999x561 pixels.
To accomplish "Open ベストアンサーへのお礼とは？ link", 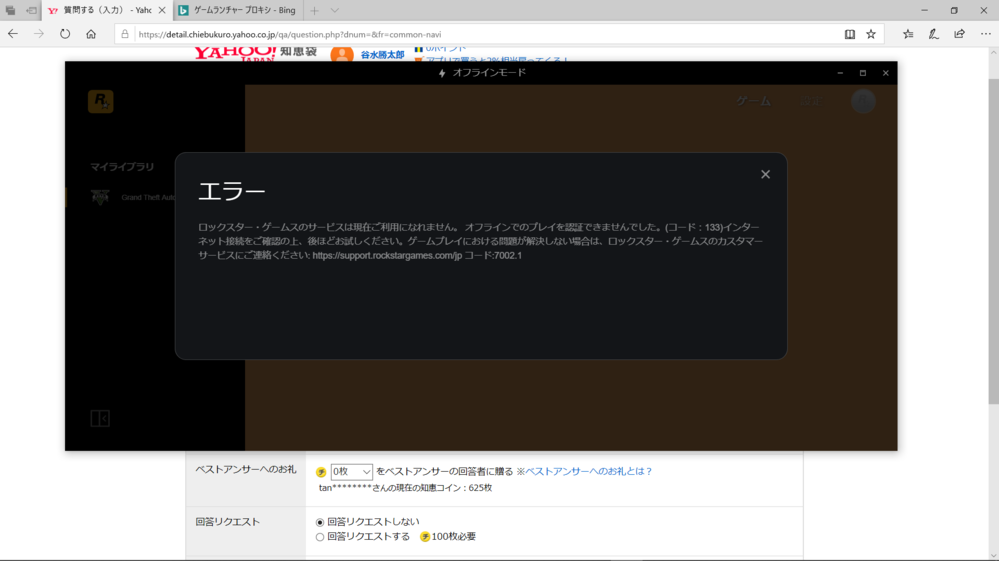I will [588, 471].
